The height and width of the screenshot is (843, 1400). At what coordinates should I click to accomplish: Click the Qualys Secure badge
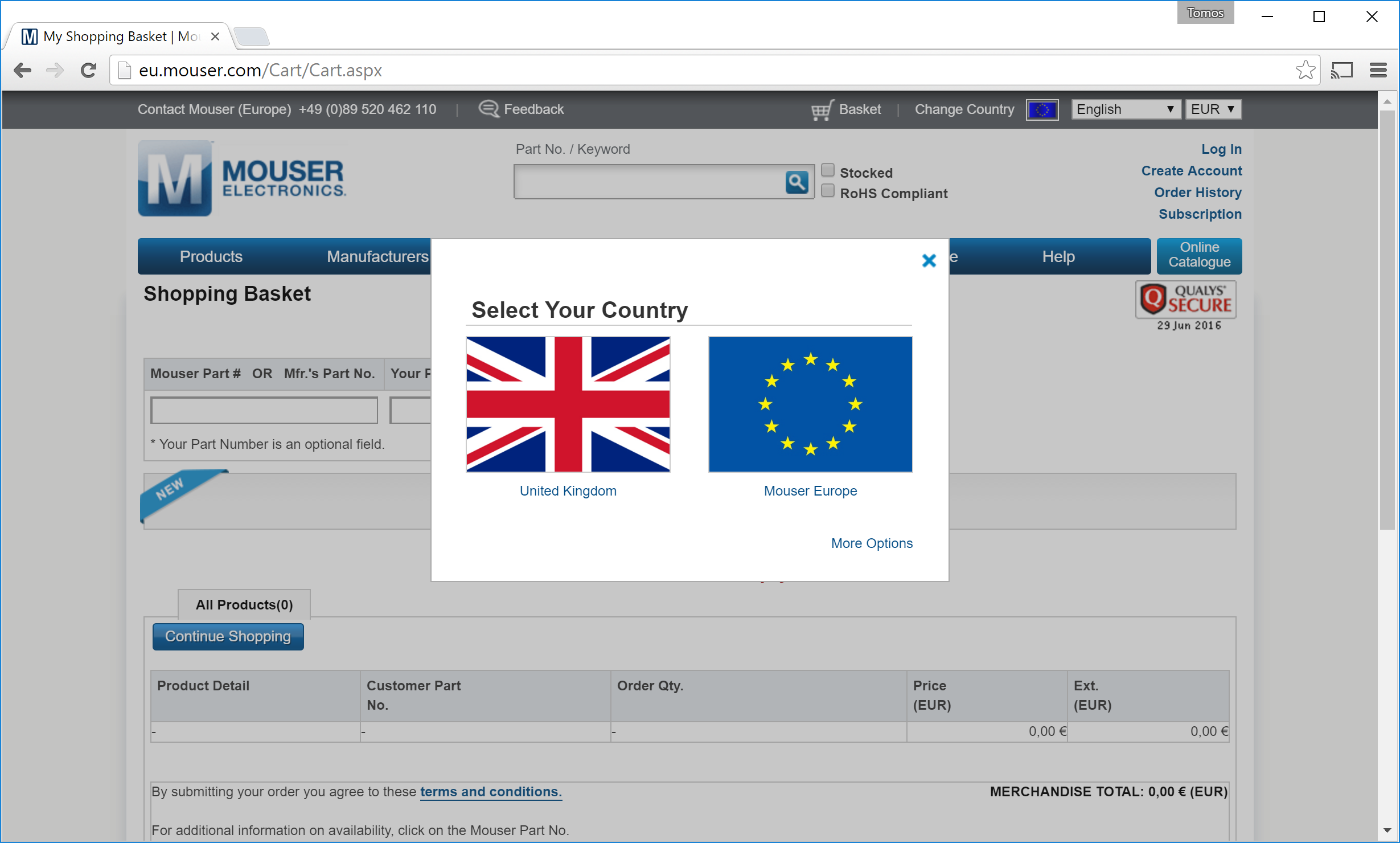1186,300
